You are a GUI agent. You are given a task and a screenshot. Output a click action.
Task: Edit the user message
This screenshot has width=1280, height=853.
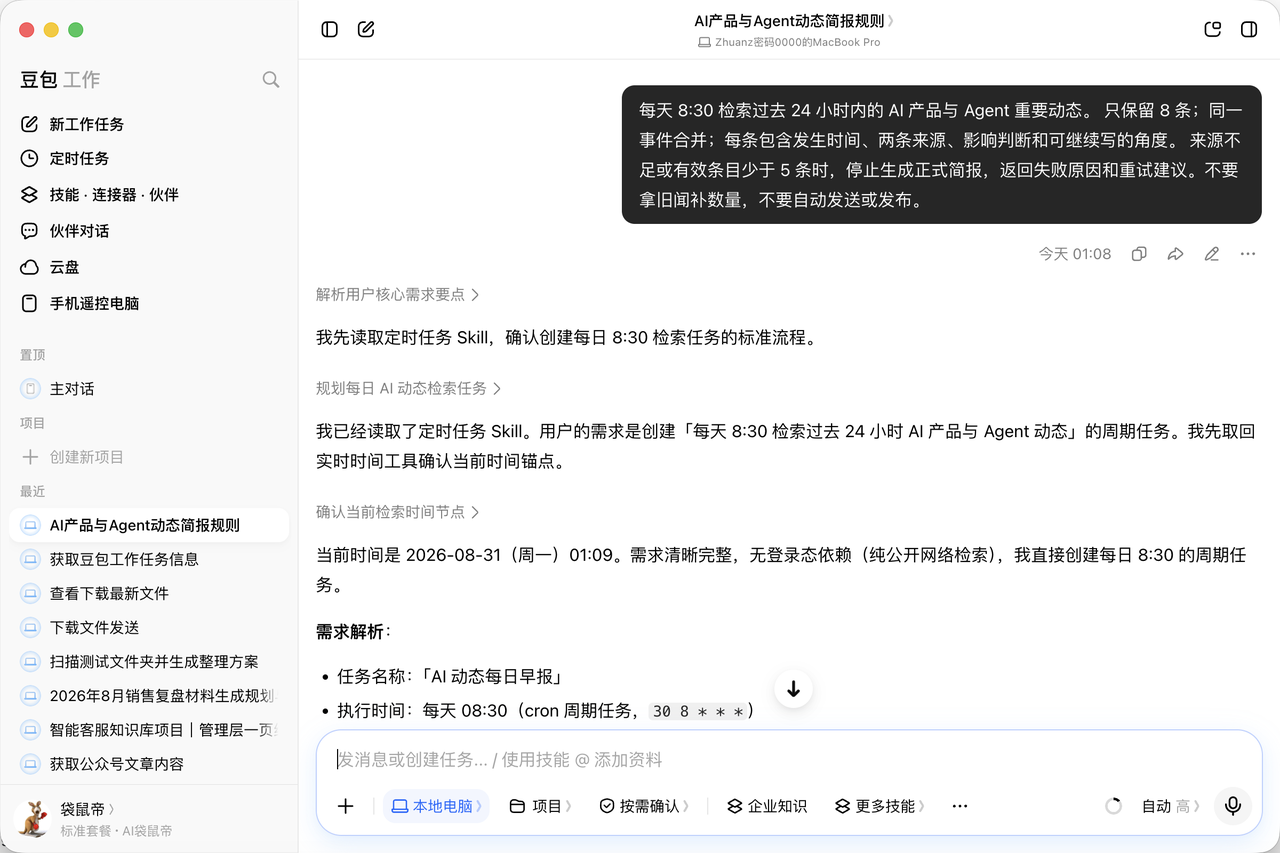(1212, 254)
